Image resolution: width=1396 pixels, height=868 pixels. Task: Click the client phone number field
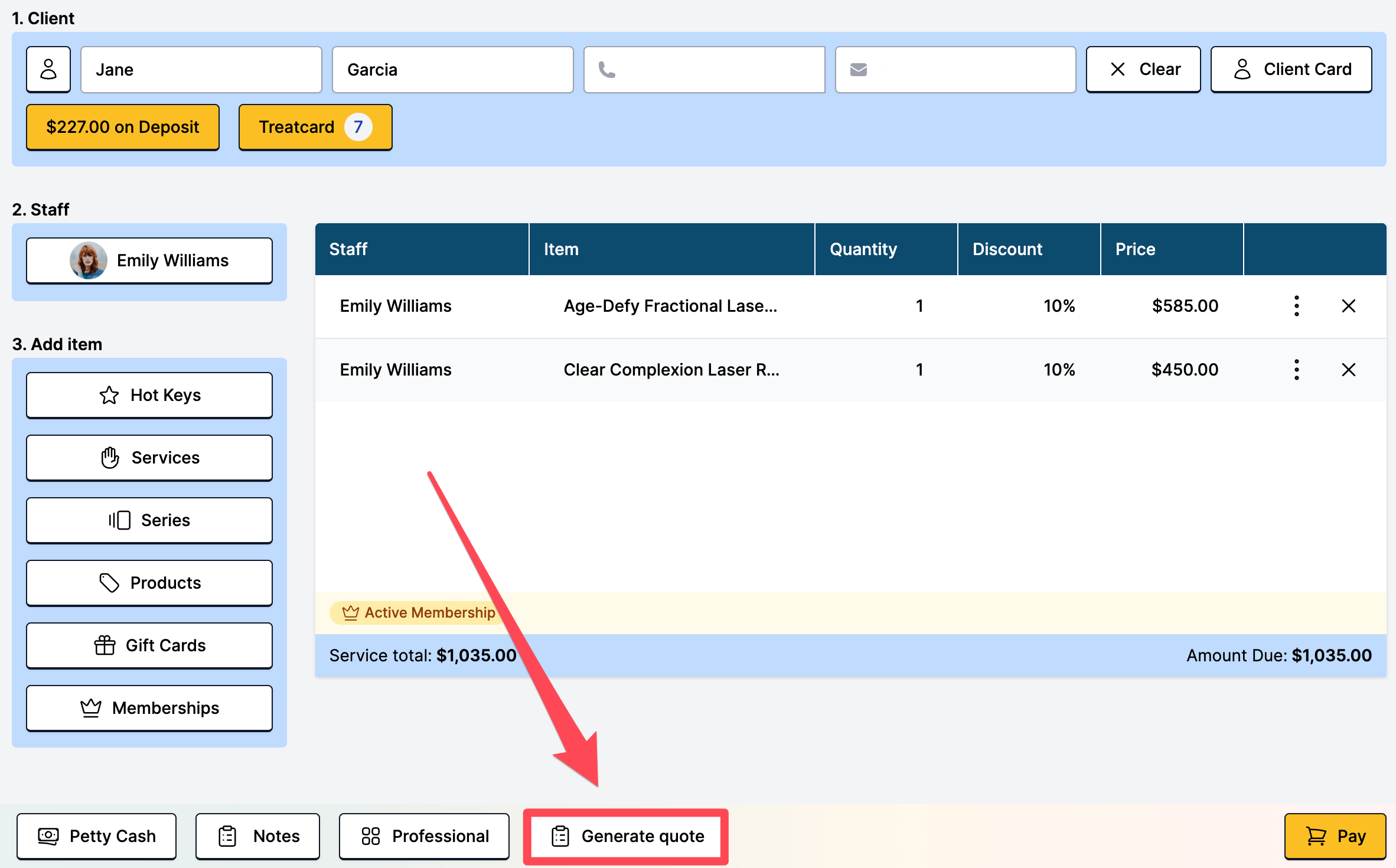click(x=704, y=69)
